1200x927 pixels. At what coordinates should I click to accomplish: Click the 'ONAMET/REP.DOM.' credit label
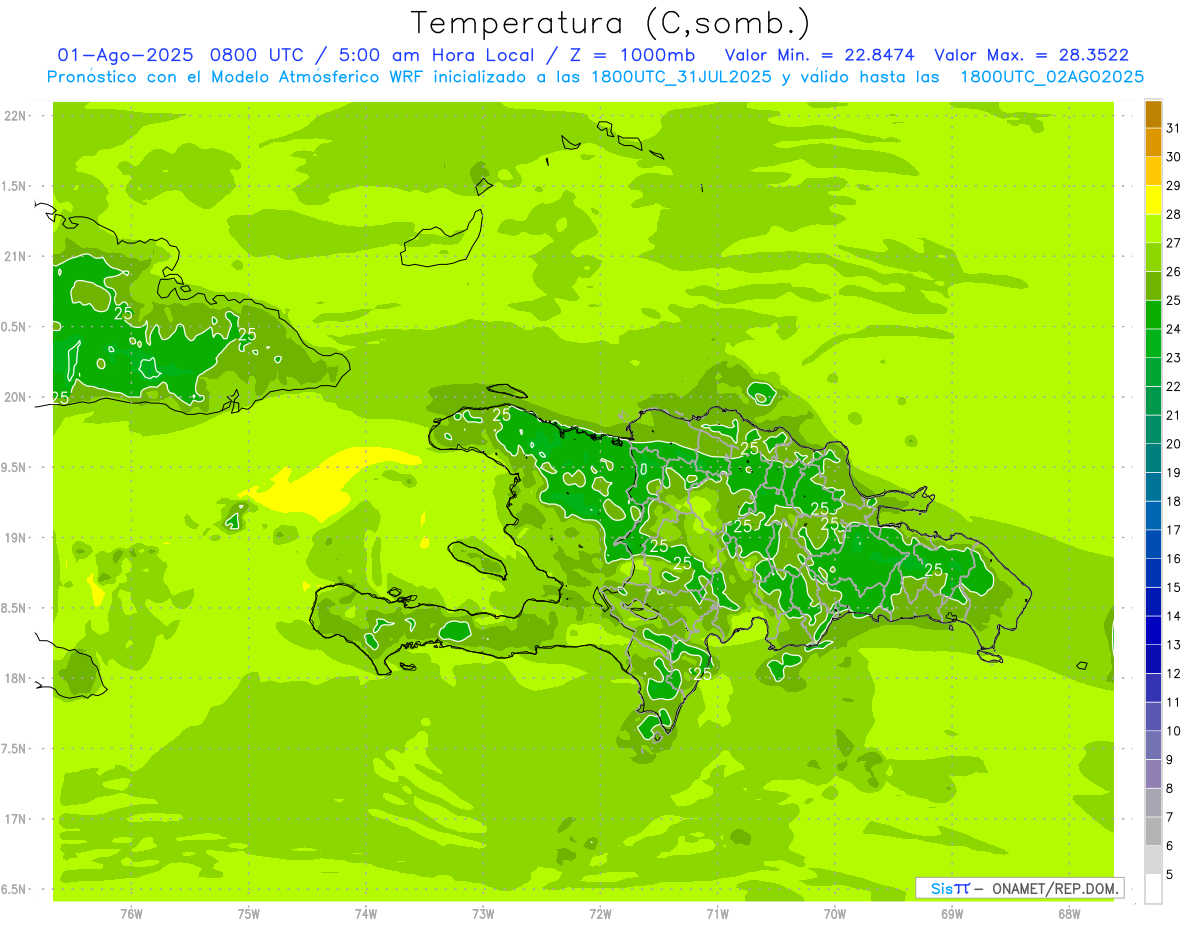[1057, 888]
